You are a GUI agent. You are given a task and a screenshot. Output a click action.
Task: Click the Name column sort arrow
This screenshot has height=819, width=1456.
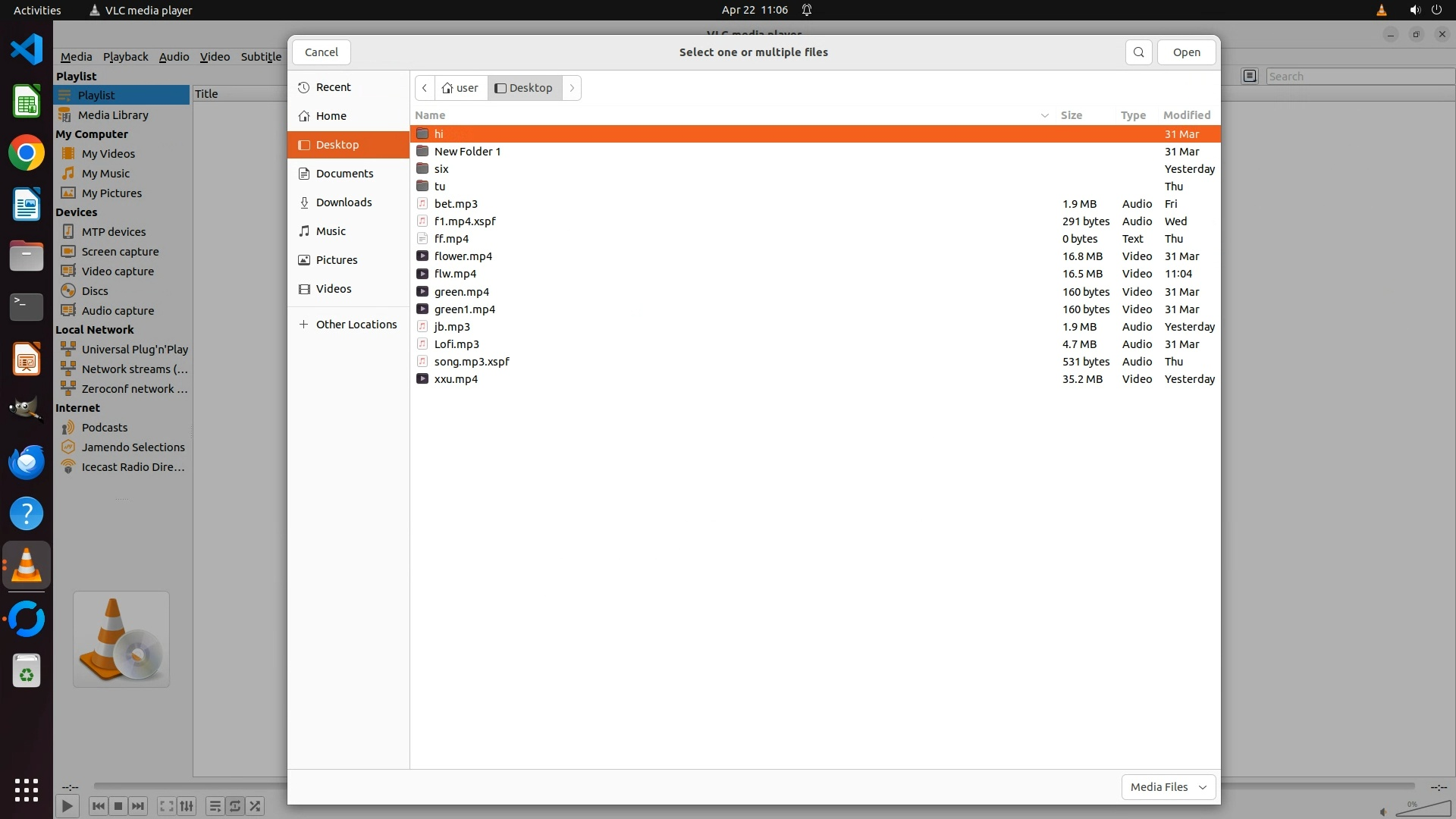coord(1044,115)
